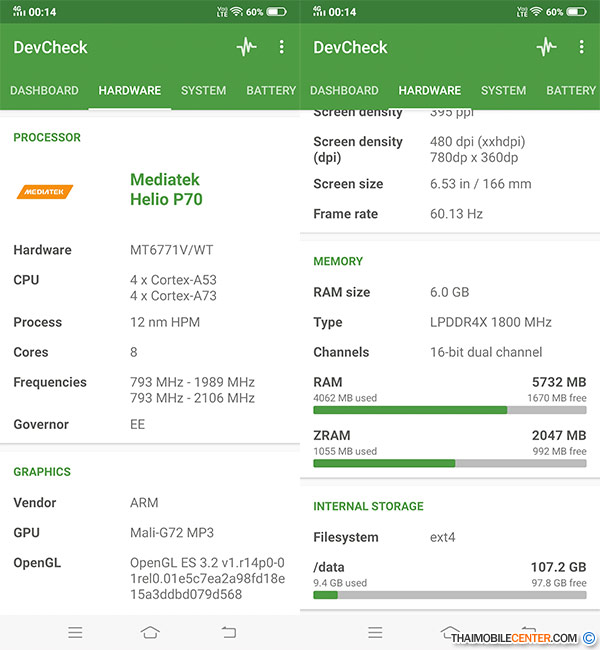
Task: Open three-dot overflow menu in right screenshot
Action: [x=581, y=47]
